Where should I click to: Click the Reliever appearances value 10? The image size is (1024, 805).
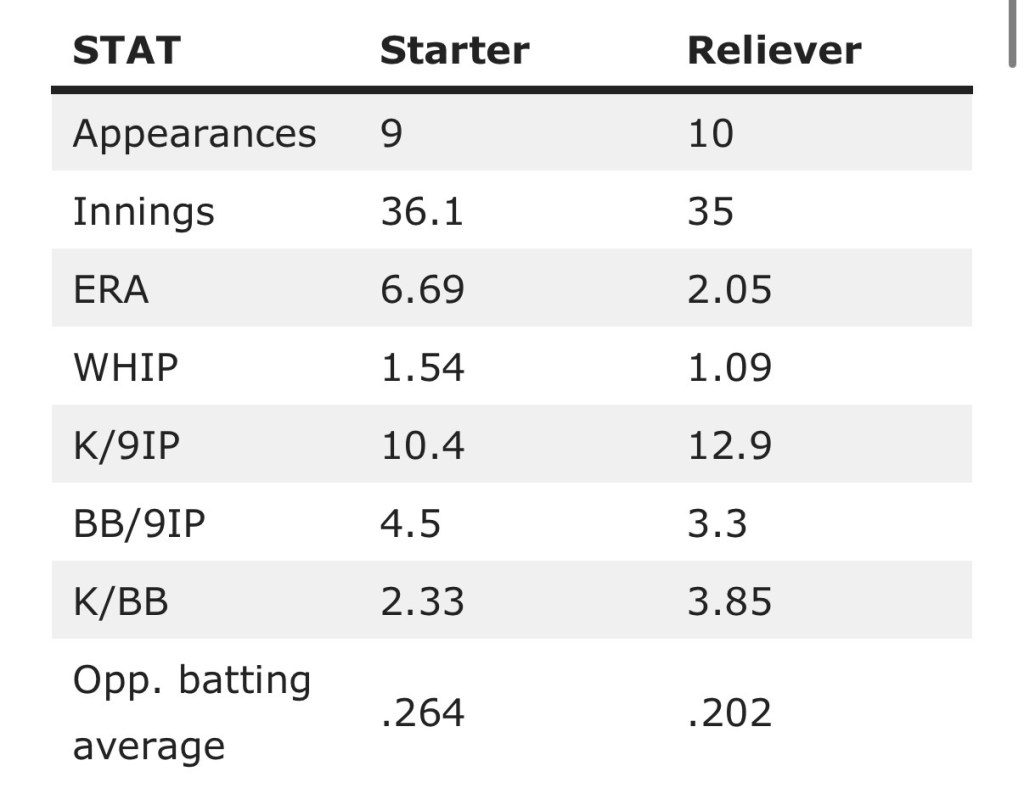(710, 133)
